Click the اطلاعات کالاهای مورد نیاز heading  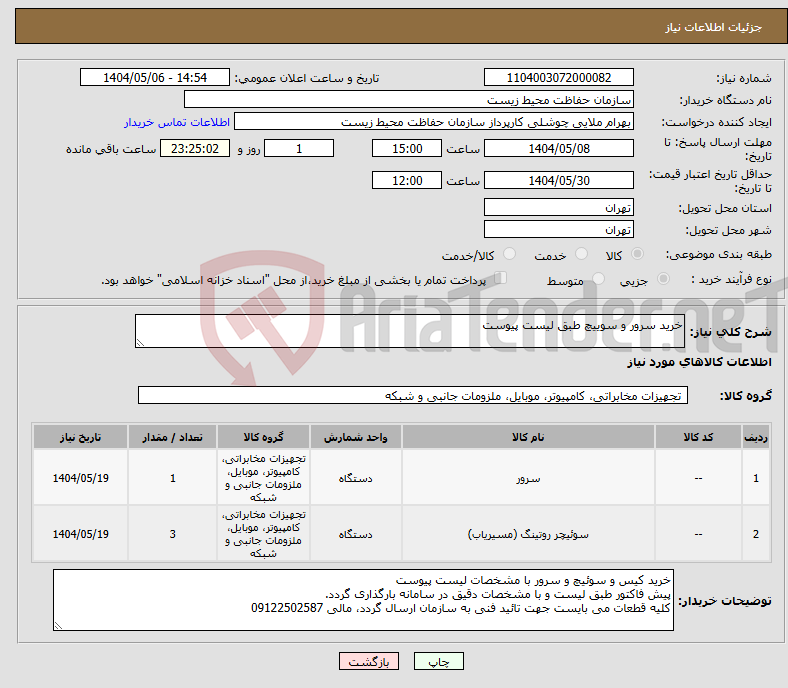699,362
